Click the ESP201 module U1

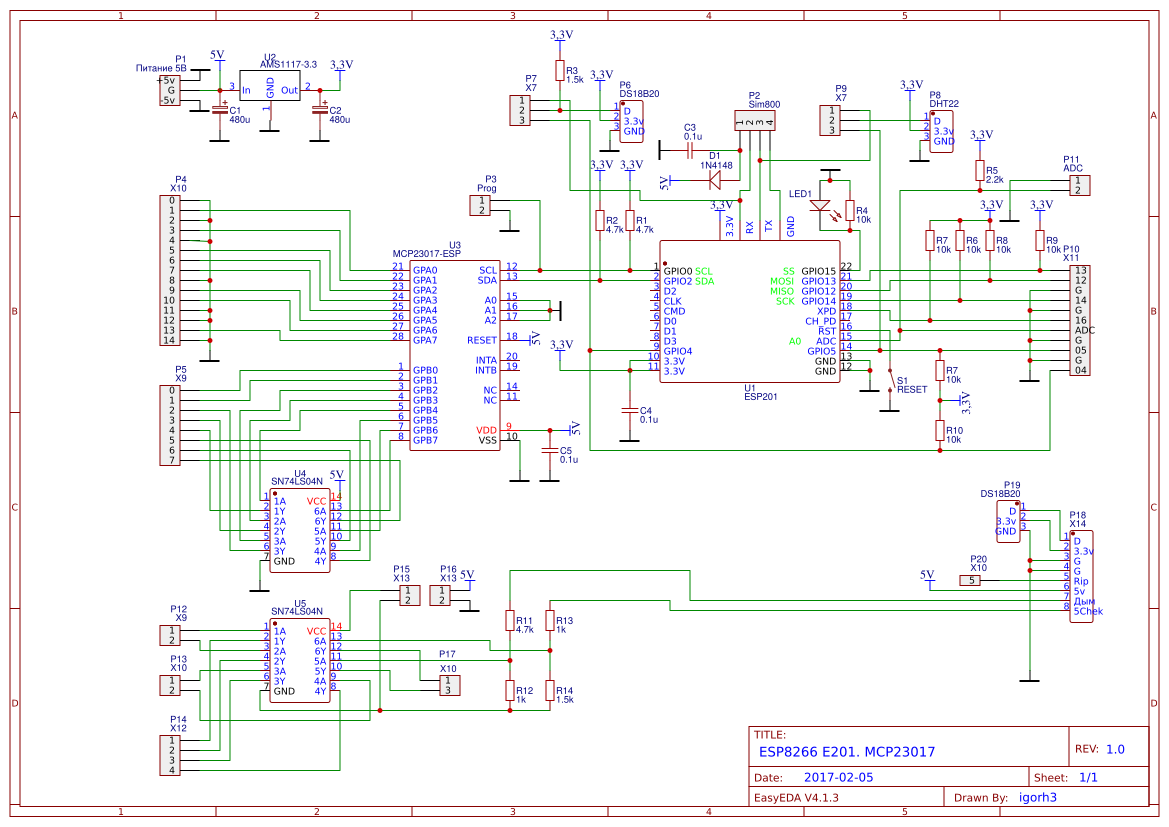click(x=750, y=310)
